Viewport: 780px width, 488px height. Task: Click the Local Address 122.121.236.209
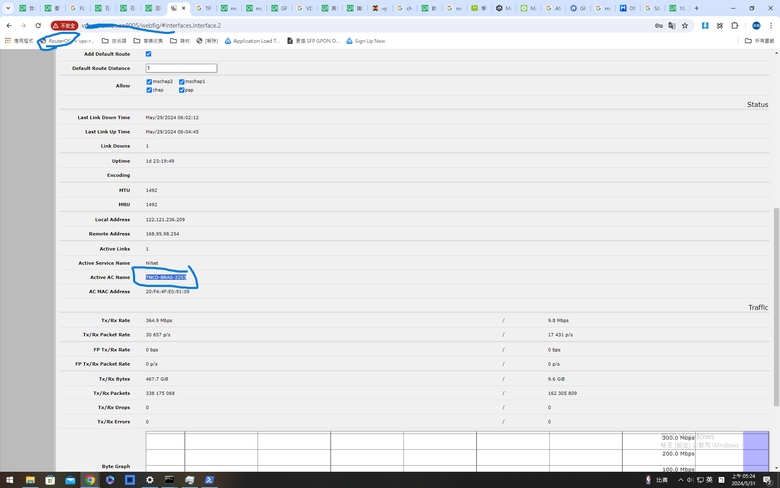pyautogui.click(x=165, y=219)
